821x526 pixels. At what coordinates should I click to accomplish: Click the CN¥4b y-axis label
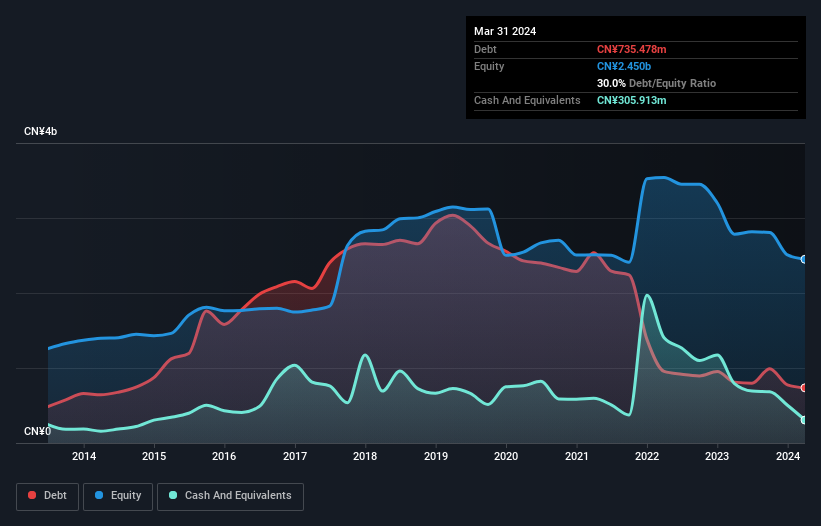pyautogui.click(x=40, y=131)
